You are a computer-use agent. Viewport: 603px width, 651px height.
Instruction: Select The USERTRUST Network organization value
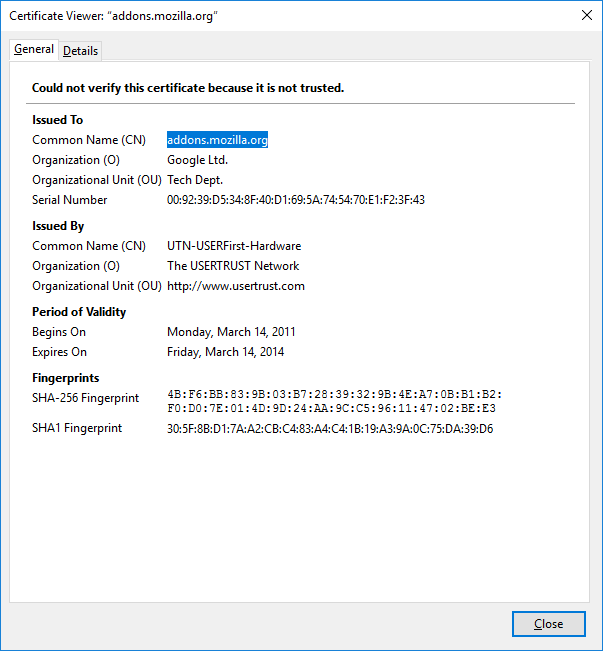tap(233, 266)
